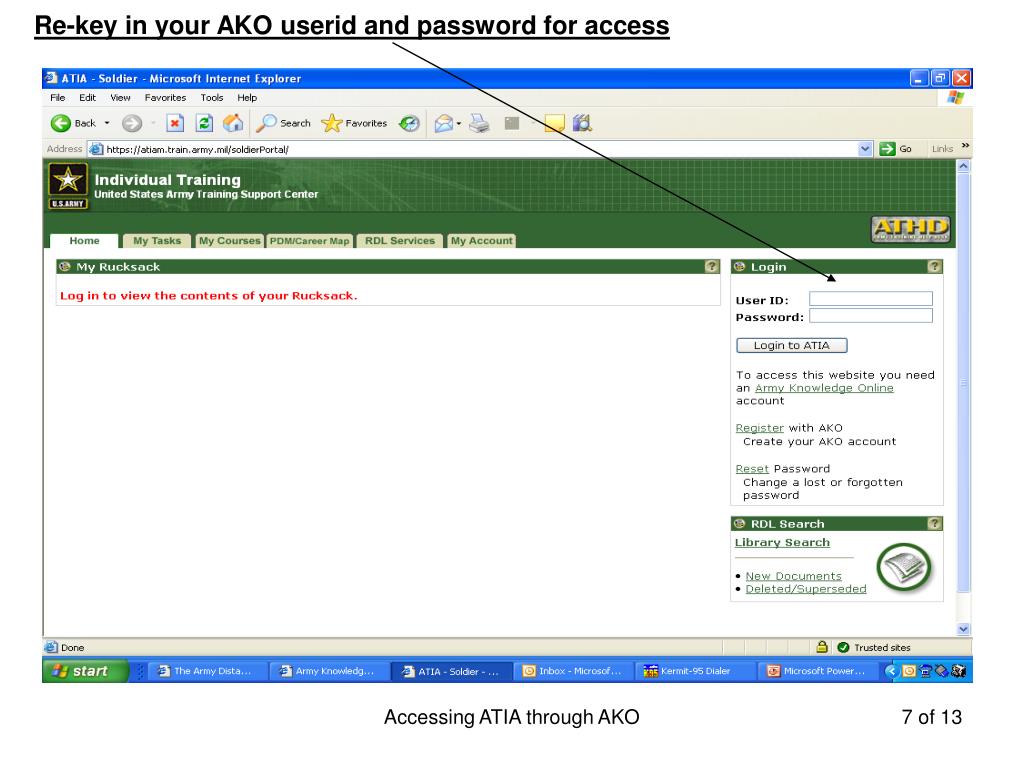1024x768 pixels.
Task: Switch to Army Knowledg... taskbar window
Action: (331, 671)
